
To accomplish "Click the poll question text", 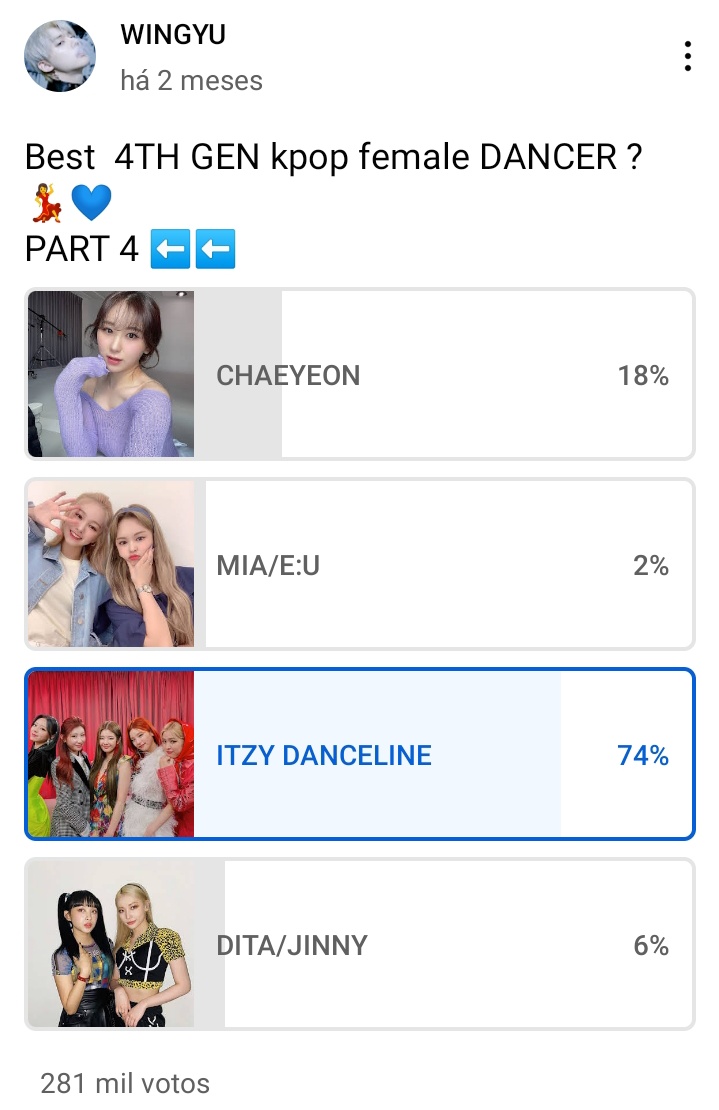I will 333,157.
